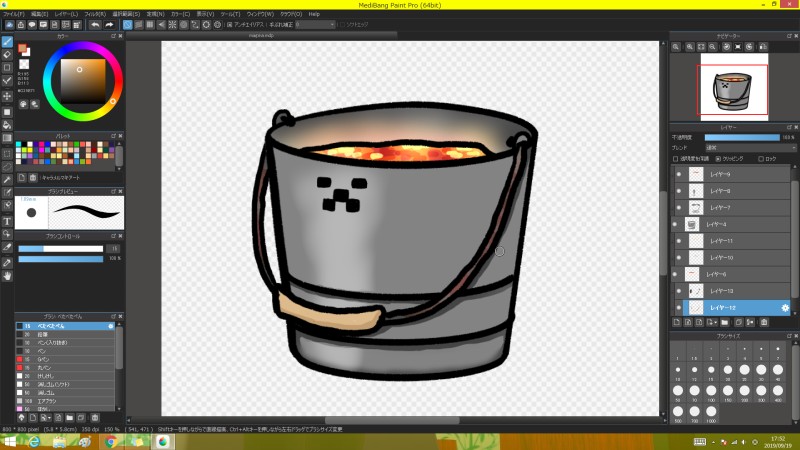Open the ファイル(F) menu

(13, 14)
